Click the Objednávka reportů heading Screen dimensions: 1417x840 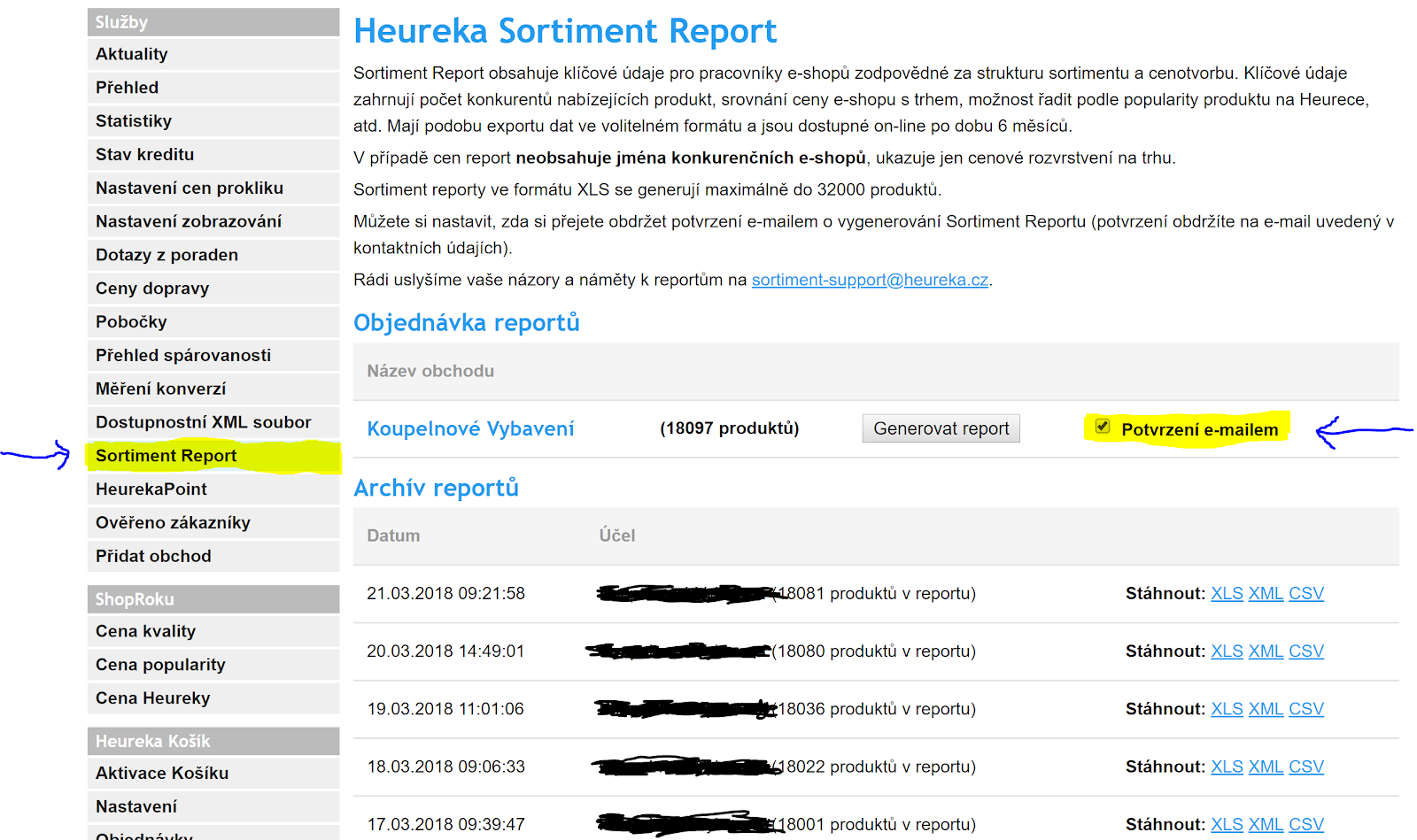tap(467, 322)
